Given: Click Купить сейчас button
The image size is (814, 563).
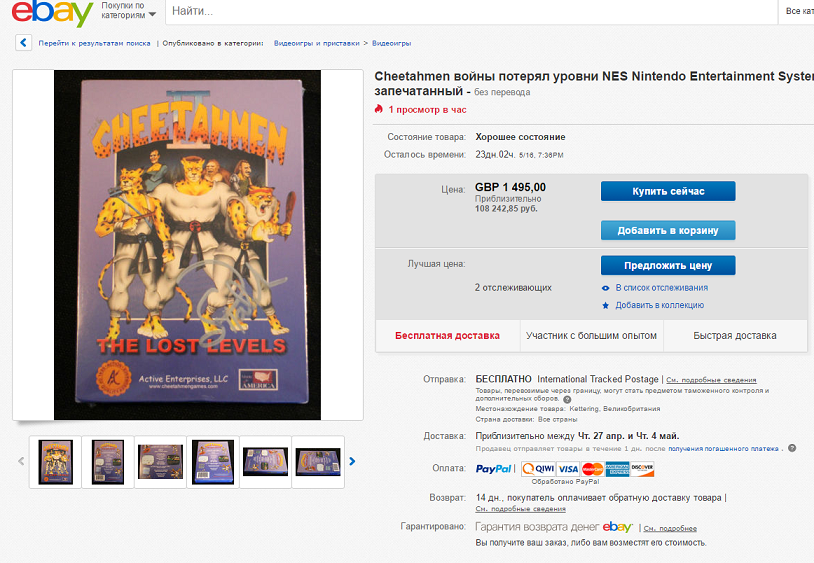Looking at the screenshot, I should click(668, 191).
